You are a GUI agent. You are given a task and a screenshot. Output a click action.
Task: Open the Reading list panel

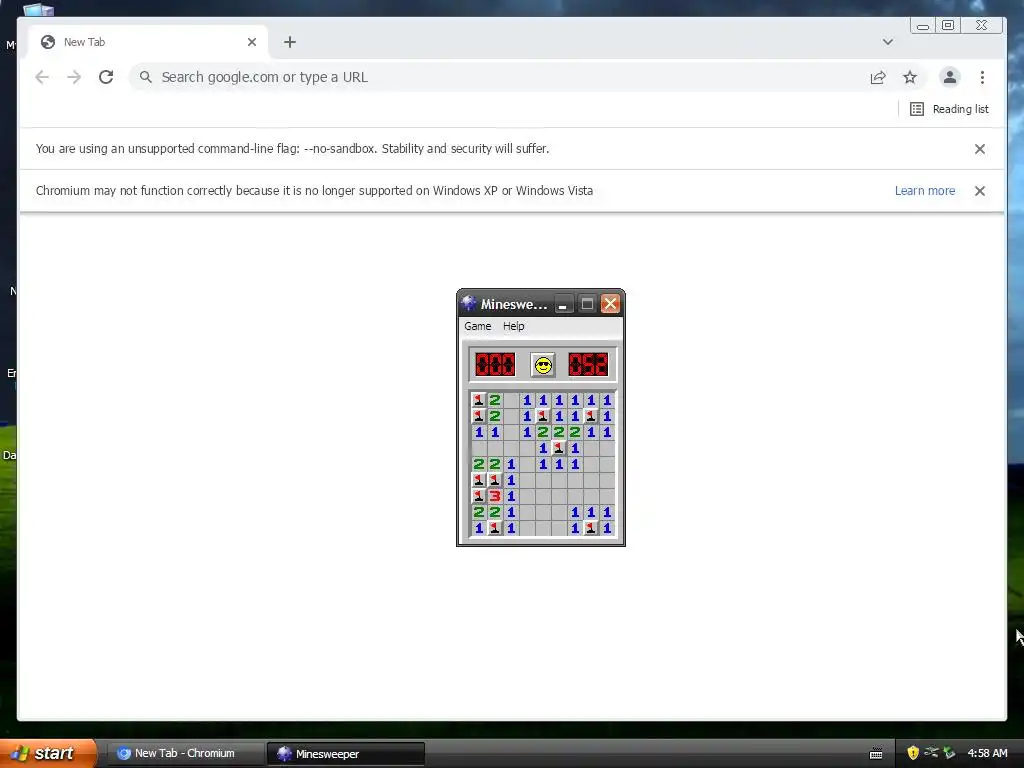(949, 109)
